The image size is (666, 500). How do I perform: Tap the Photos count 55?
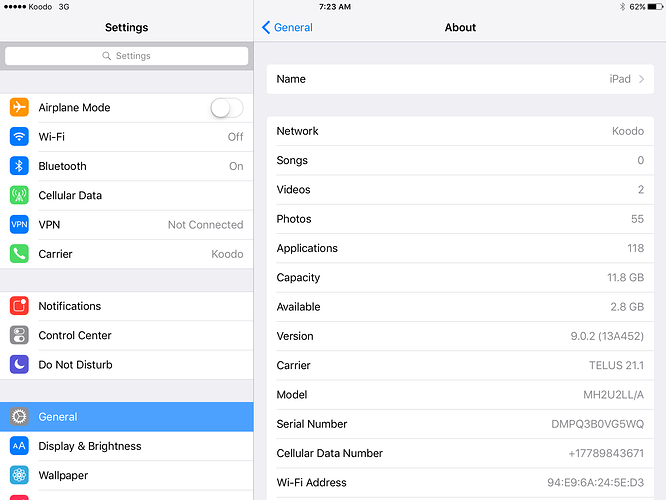[637, 219]
